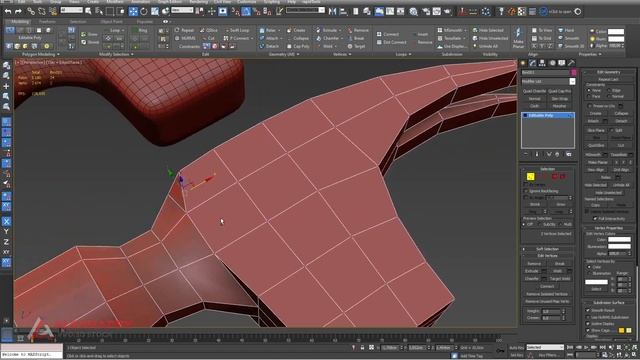
Task: Open the Motion panel tab icon
Action: (x=552, y=63)
